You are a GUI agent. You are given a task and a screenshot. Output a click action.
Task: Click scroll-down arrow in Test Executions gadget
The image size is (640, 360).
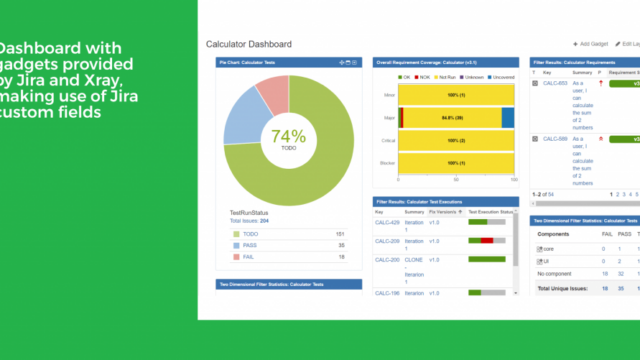[x=516, y=293]
